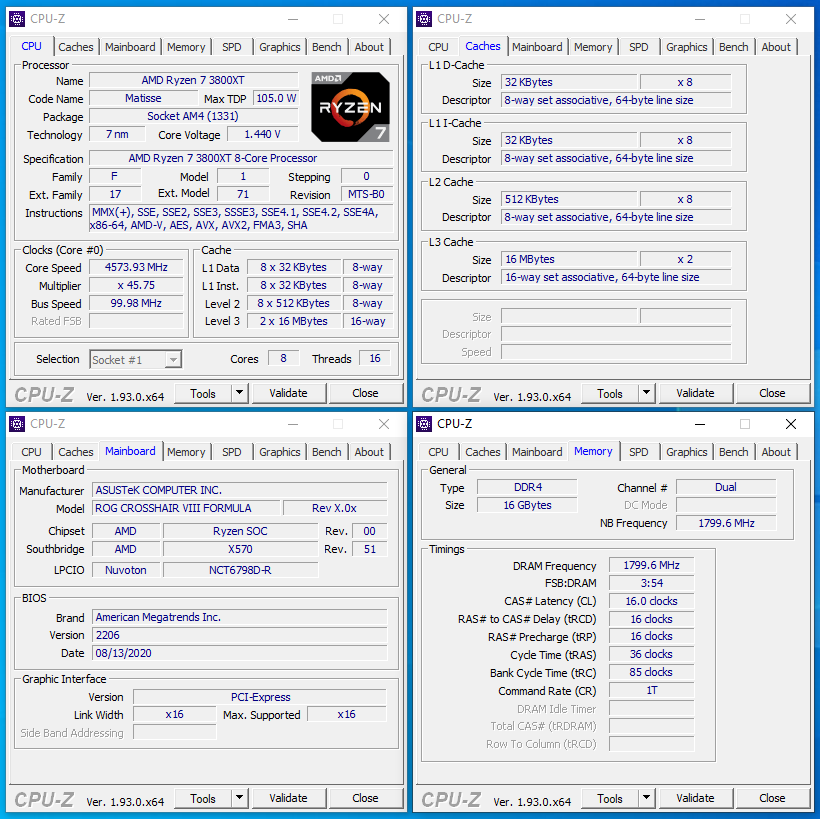Click Max TDP value 105.0 W

click(276, 98)
